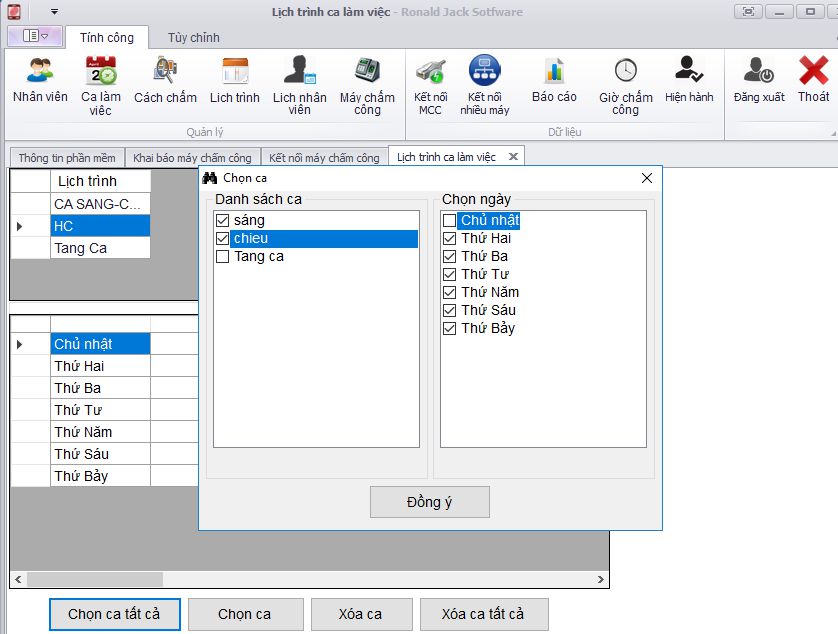Open Máy chấm công device icon
The width and height of the screenshot is (838, 634).
click(367, 72)
